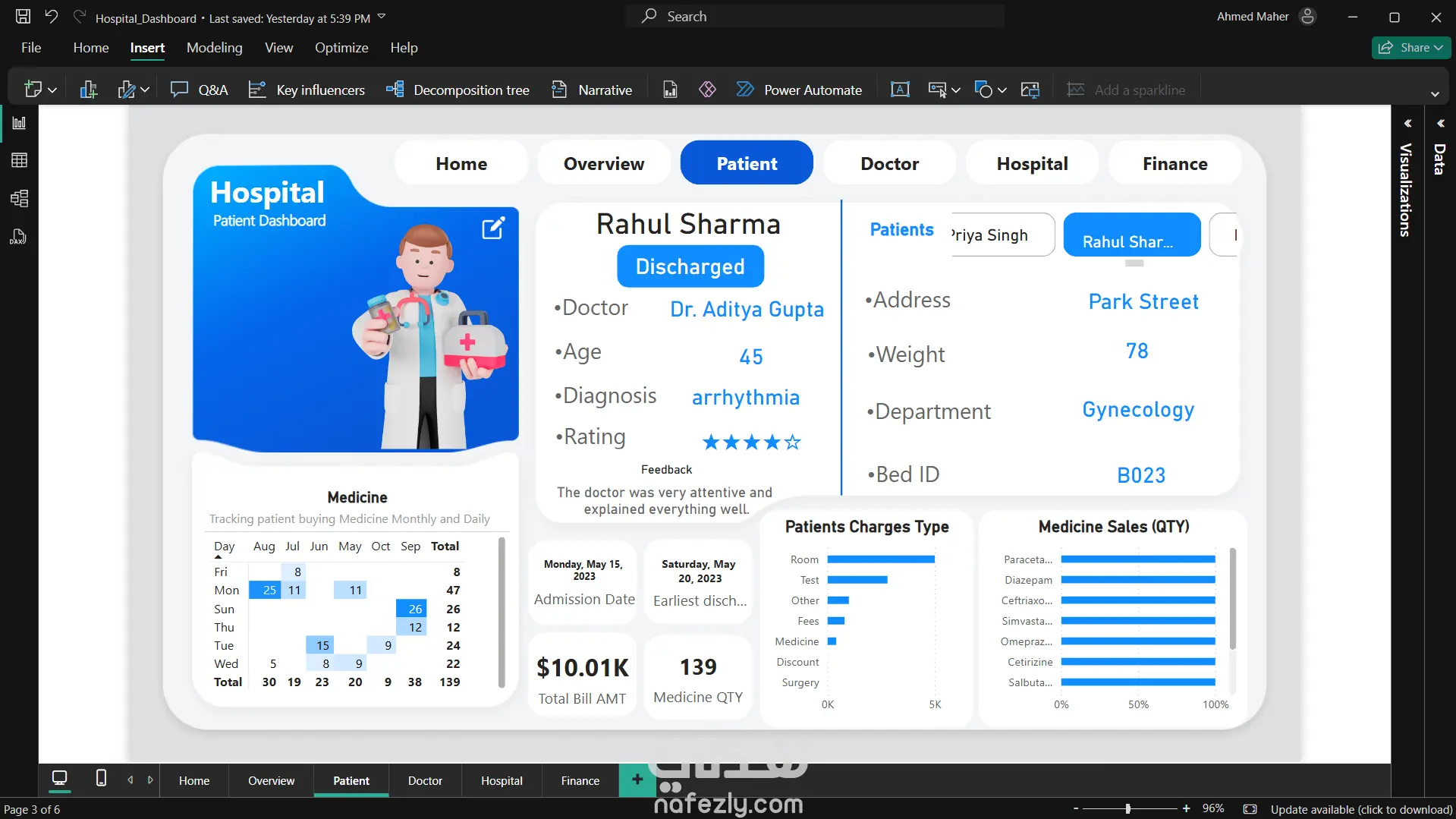The height and width of the screenshot is (819, 1456).
Task: Switch to Table view in left sidebar
Action: pos(19,160)
